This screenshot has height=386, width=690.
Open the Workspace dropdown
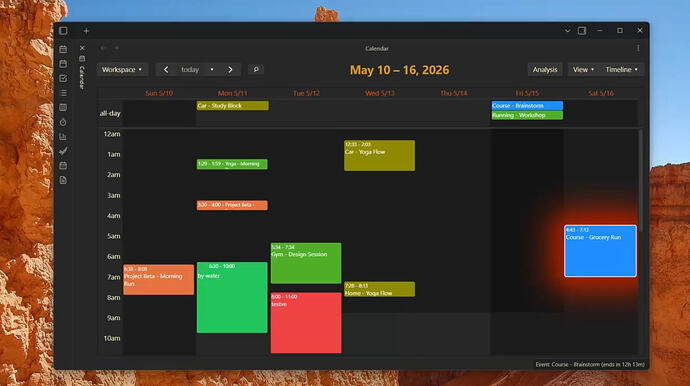point(122,70)
